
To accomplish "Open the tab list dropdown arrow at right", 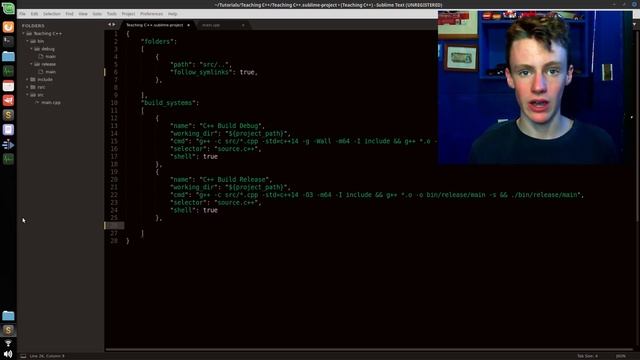I will 634,25.
